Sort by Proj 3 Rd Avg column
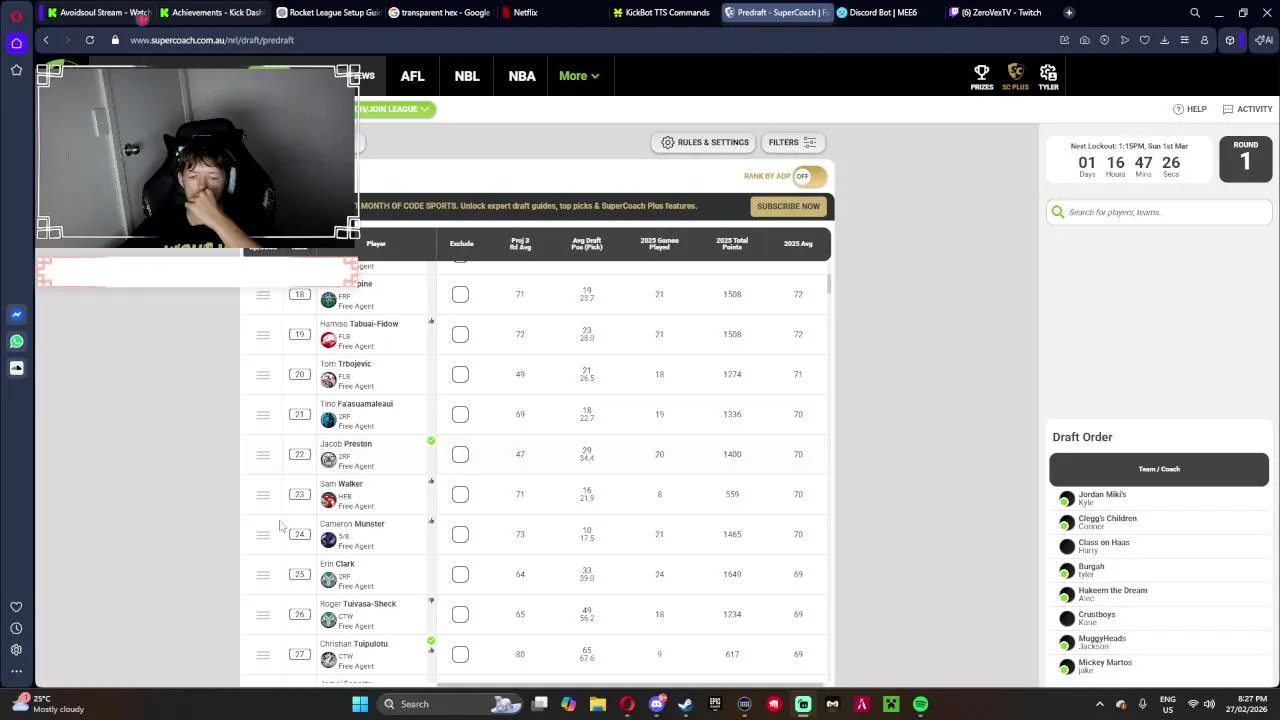1280x720 pixels. coord(520,243)
